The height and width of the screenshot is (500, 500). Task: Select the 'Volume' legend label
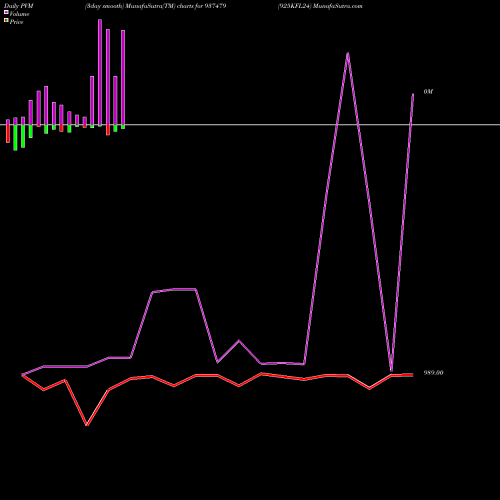click(19, 14)
